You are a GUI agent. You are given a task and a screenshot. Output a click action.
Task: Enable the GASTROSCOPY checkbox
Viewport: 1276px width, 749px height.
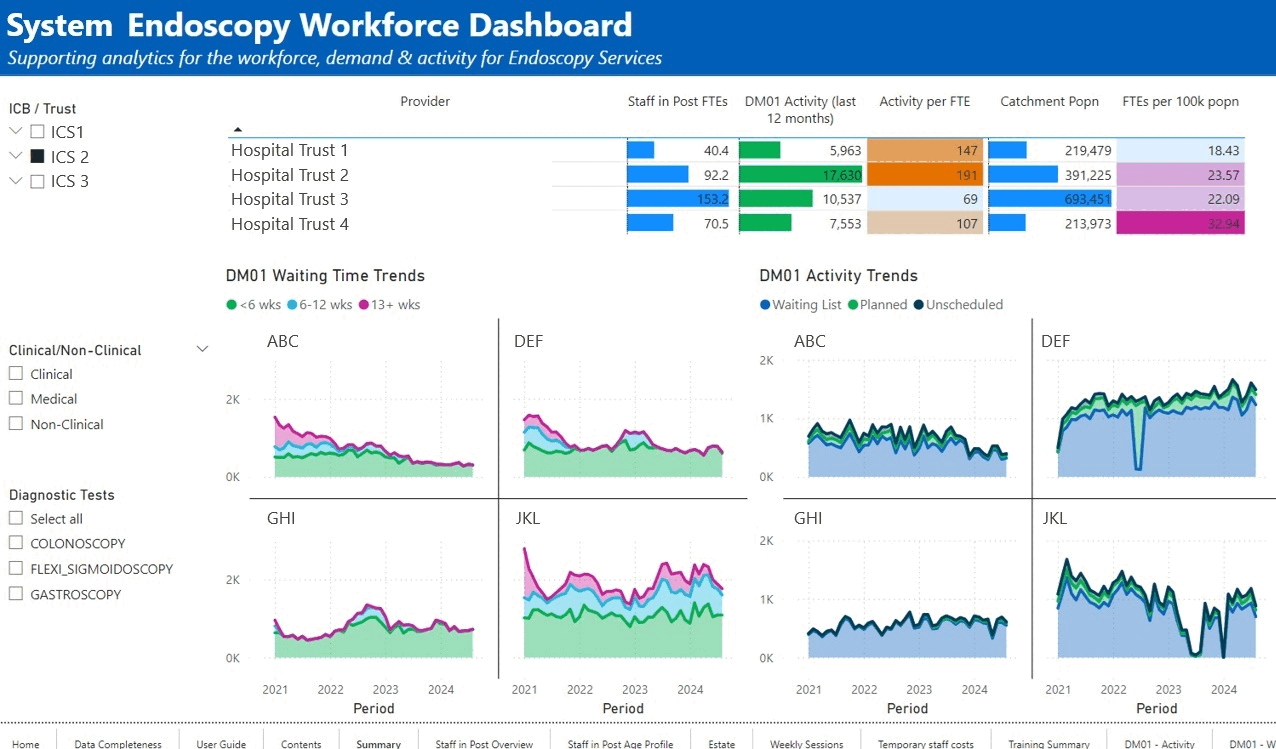point(16,593)
